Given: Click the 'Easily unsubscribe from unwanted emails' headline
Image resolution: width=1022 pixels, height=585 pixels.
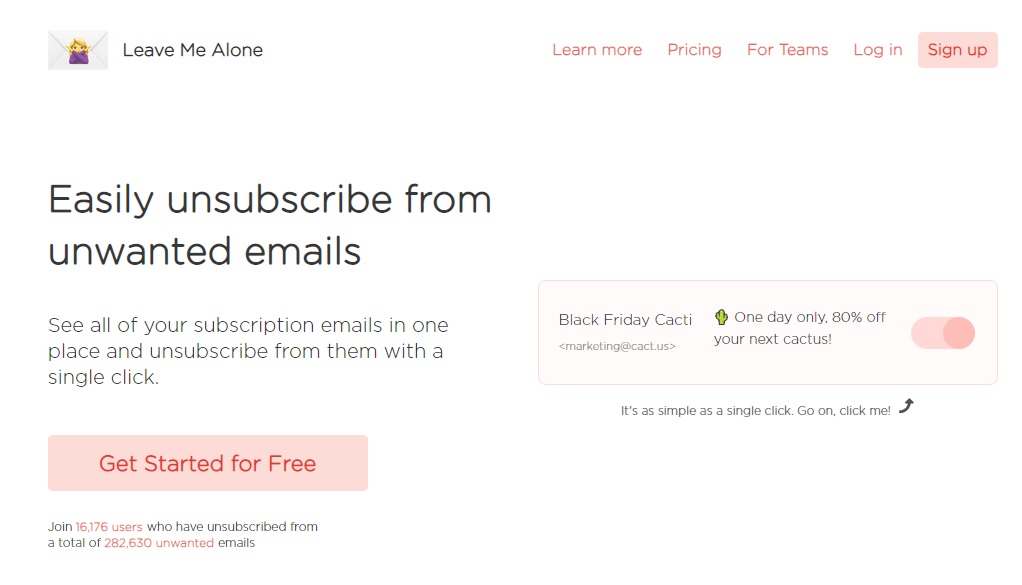Looking at the screenshot, I should tap(269, 225).
